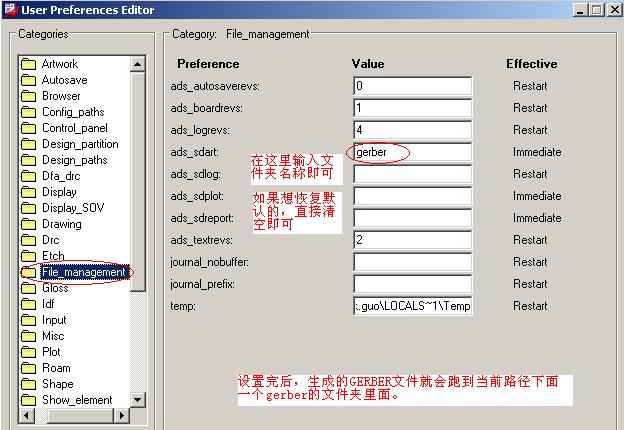The height and width of the screenshot is (430, 624).
Task: Click the journal_nobuffer value field
Action: (413, 262)
